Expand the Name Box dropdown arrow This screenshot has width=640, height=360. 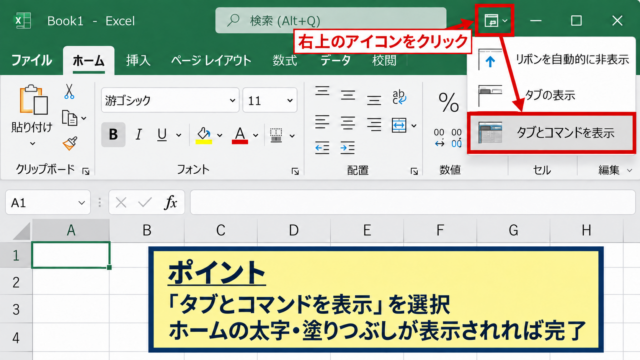81,202
